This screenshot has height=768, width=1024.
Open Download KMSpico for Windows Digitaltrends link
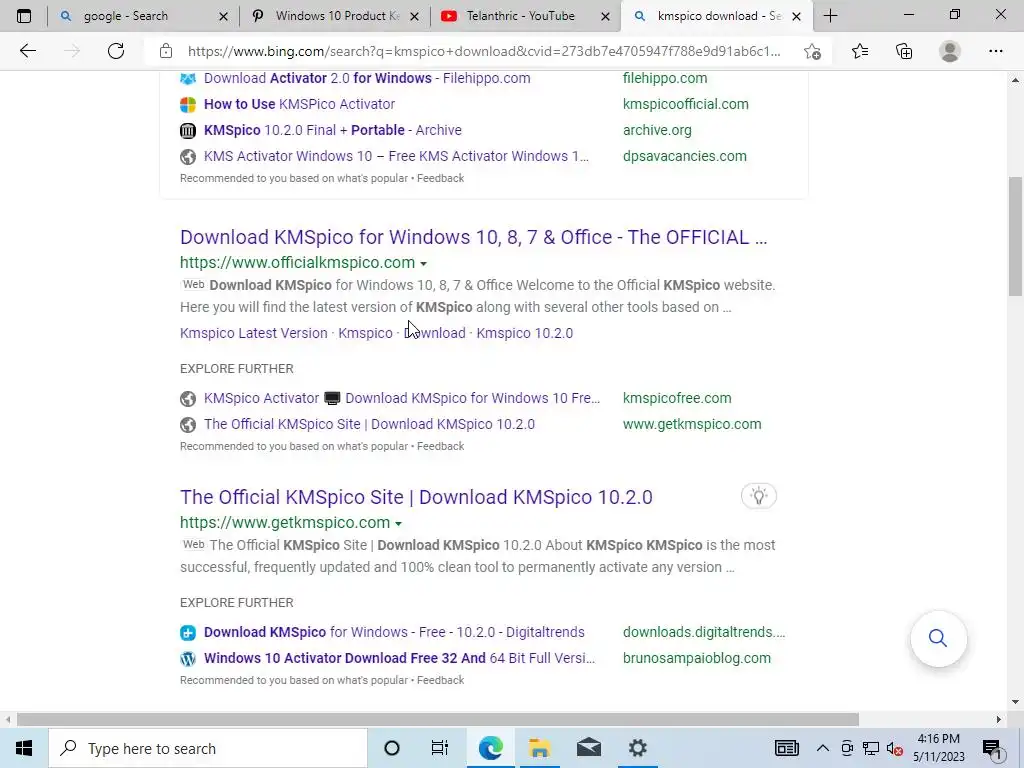(394, 632)
